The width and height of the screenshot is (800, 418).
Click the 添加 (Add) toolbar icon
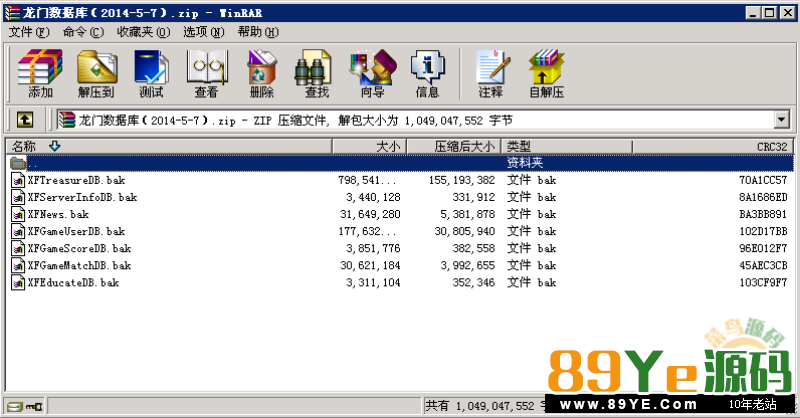pyautogui.click(x=40, y=73)
